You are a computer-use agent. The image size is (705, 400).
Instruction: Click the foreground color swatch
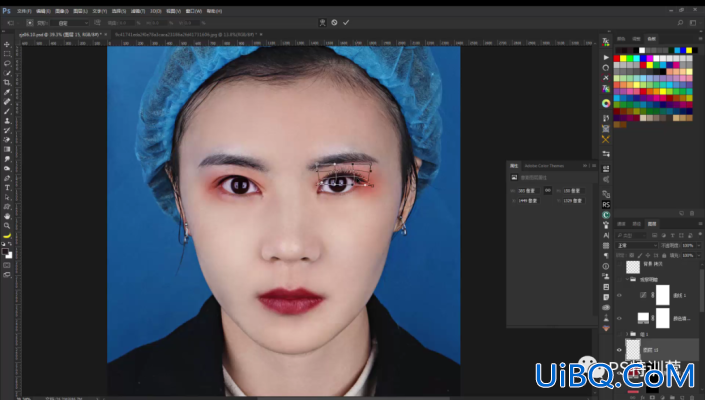coord(5,252)
